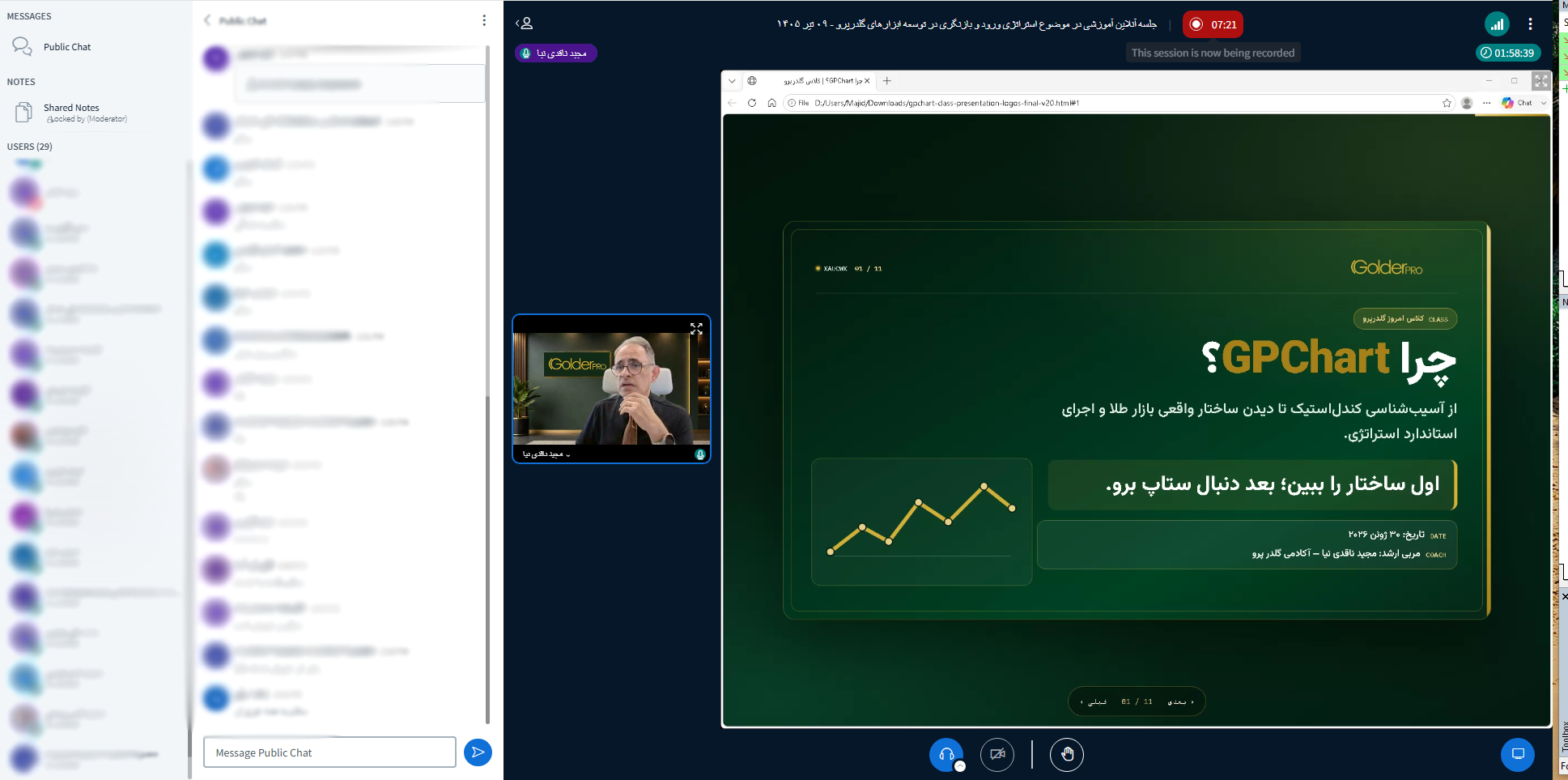The width and height of the screenshot is (1568, 780).
Task: Click the remaining time 01:58:39 badge
Action: coord(1507,53)
